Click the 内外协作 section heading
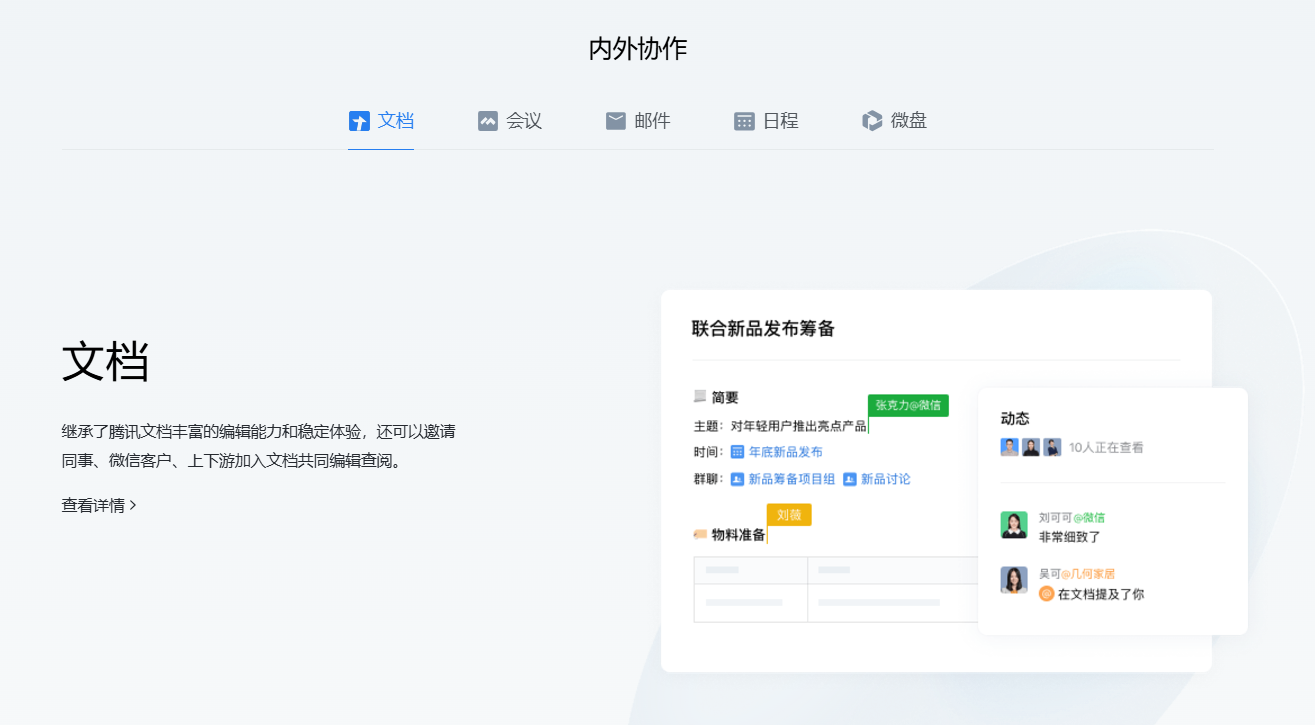Image resolution: width=1315 pixels, height=725 pixels. [x=638, y=48]
